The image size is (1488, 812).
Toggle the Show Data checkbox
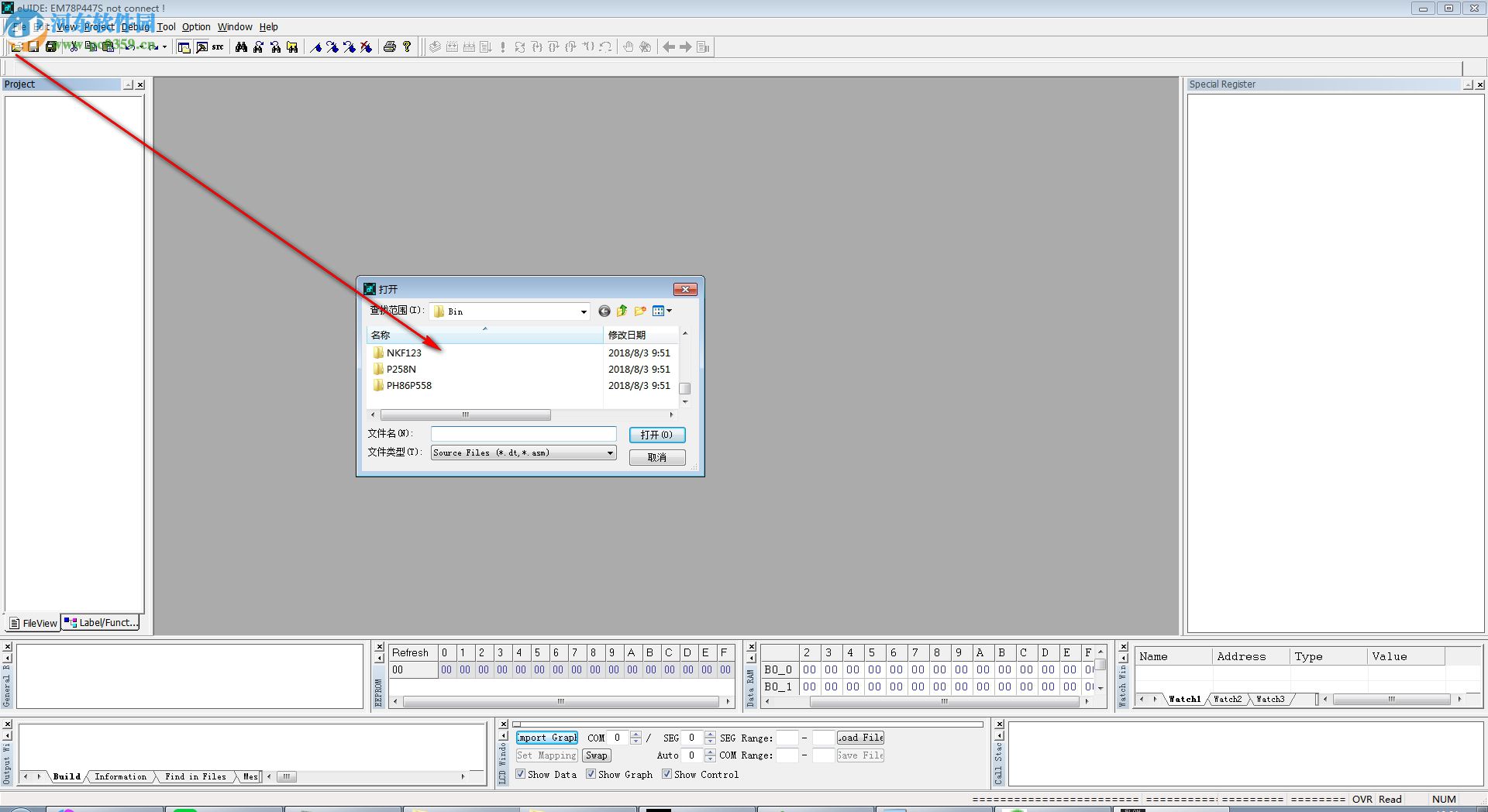coord(521,774)
